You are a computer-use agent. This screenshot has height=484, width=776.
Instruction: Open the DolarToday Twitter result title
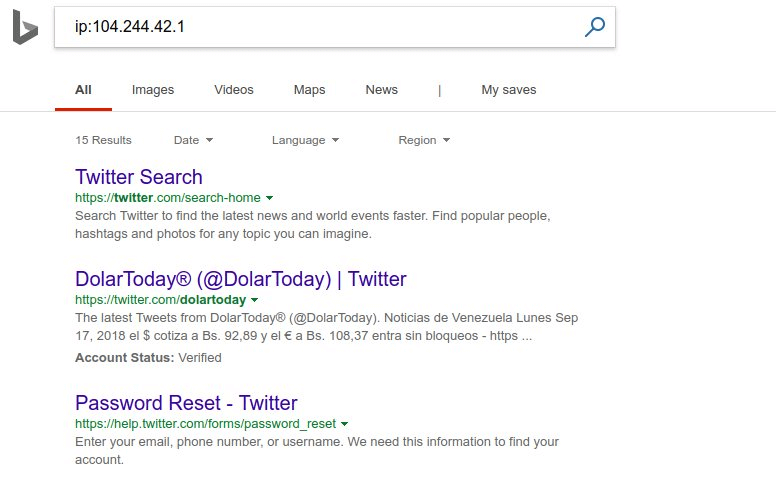click(241, 279)
